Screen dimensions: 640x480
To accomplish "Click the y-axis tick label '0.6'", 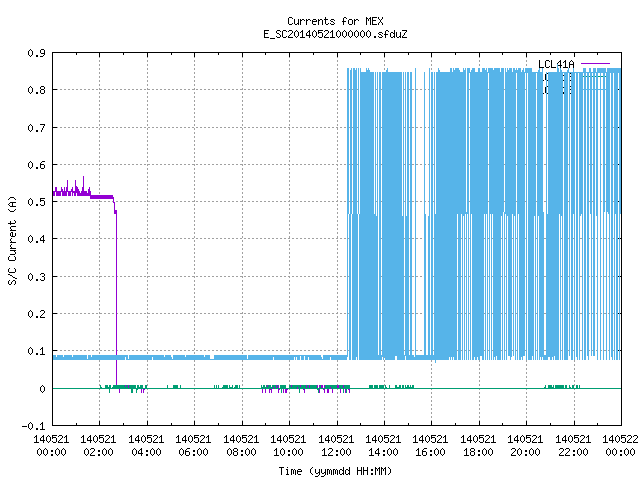I will tap(37, 165).
